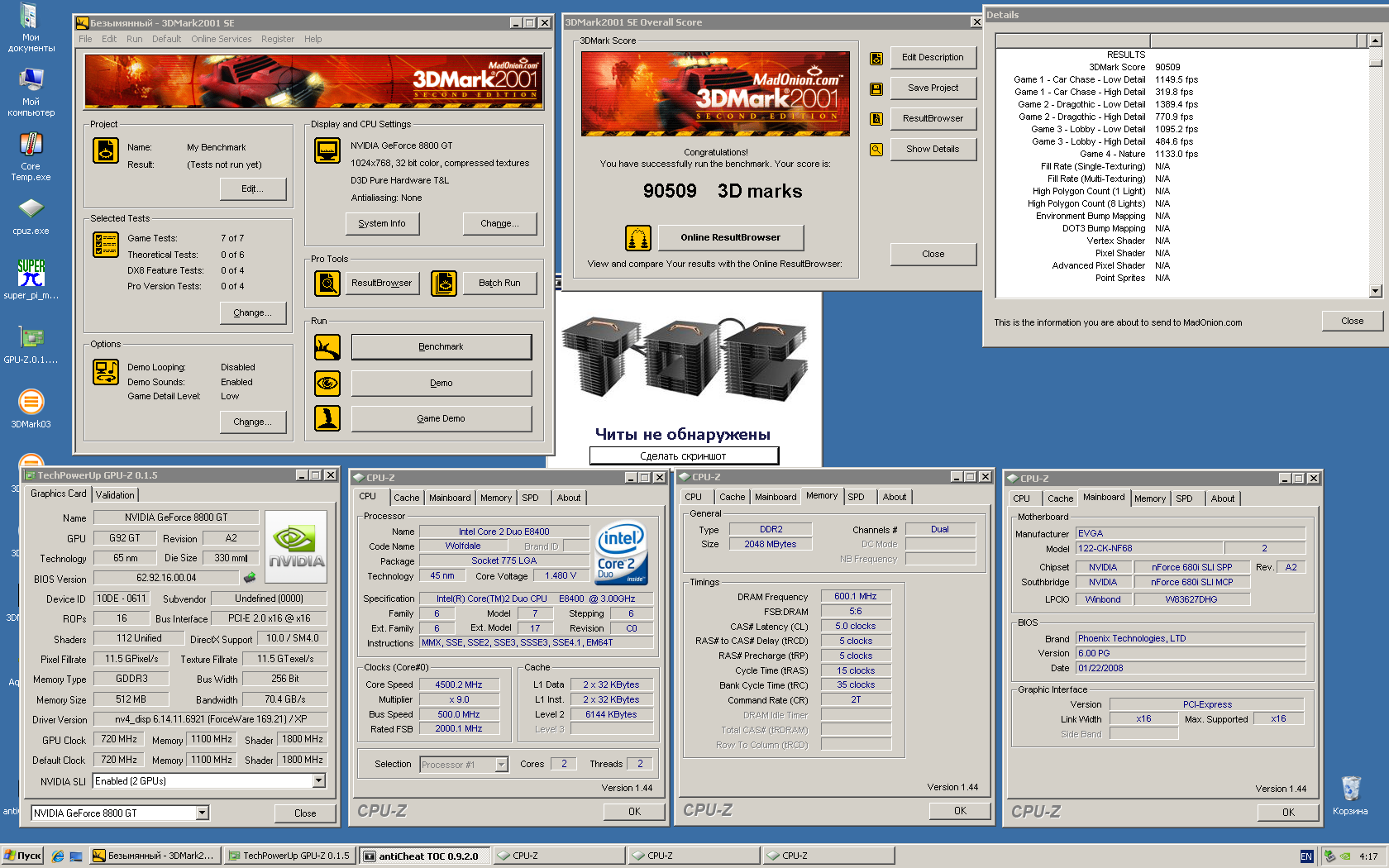Click the Details list scrollbar down arrow
Screen dimensions: 1389x868
point(1375,291)
